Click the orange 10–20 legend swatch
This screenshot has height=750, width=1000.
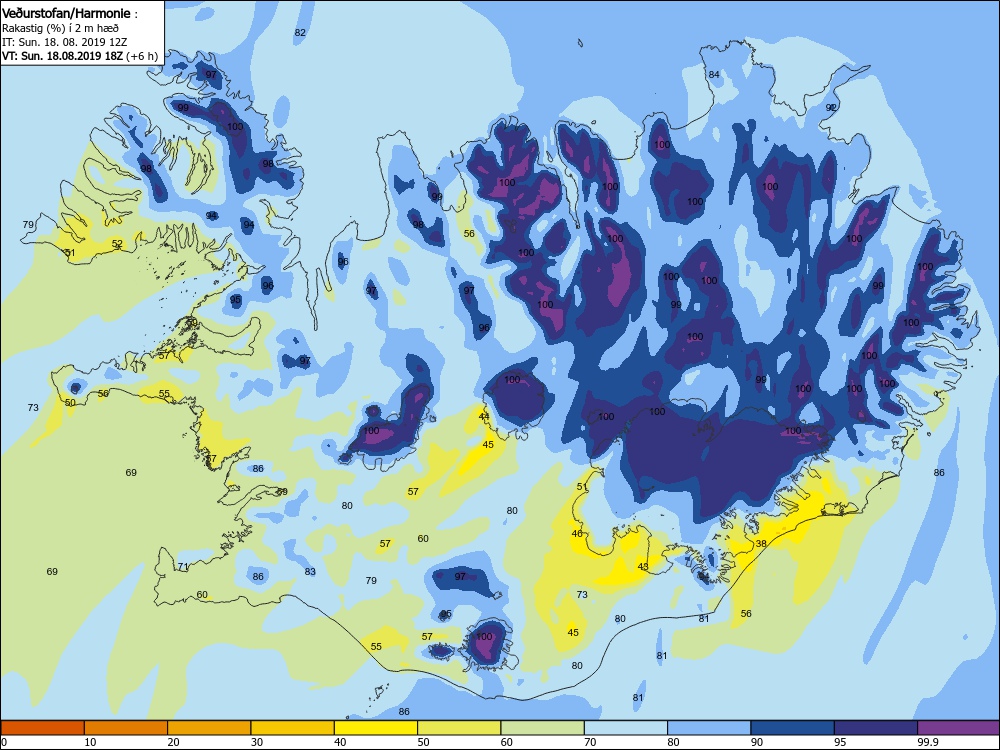click(126, 728)
